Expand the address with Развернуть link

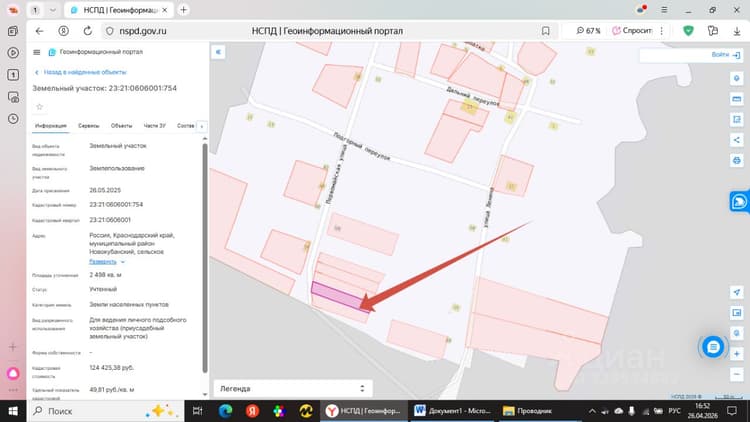107,262
